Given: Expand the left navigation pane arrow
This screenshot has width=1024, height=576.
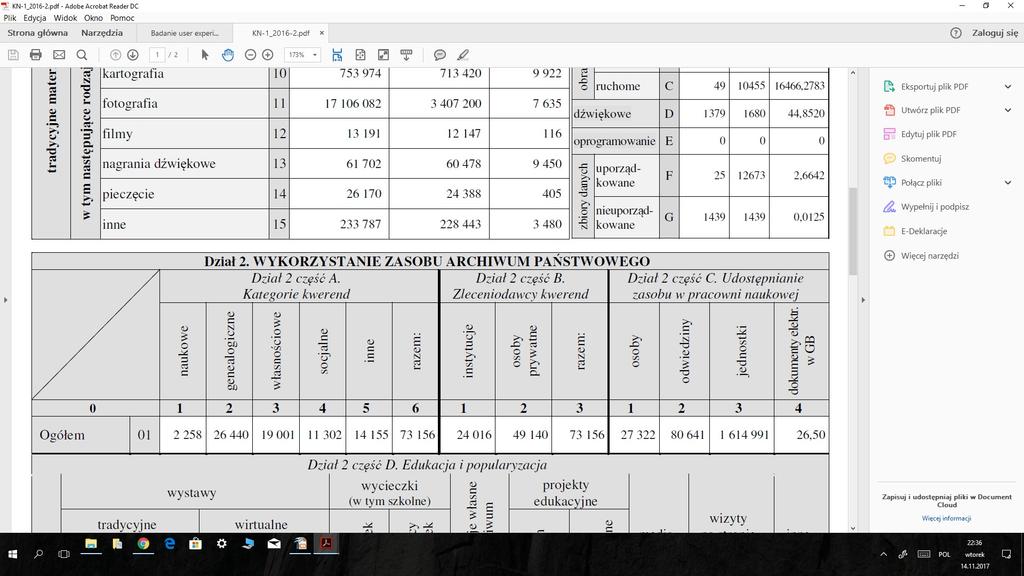Looking at the screenshot, I should tap(5, 300).
